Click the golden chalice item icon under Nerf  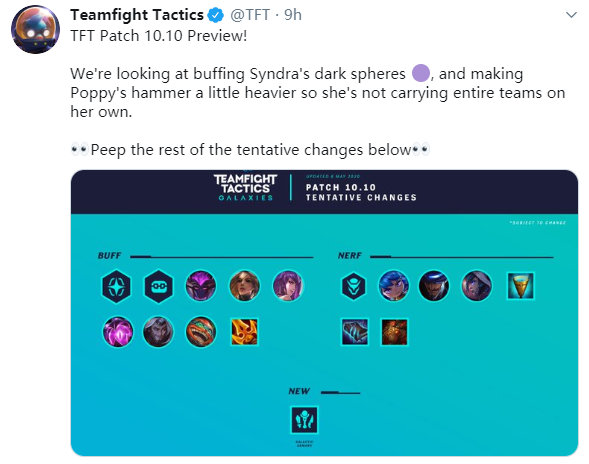(x=520, y=286)
